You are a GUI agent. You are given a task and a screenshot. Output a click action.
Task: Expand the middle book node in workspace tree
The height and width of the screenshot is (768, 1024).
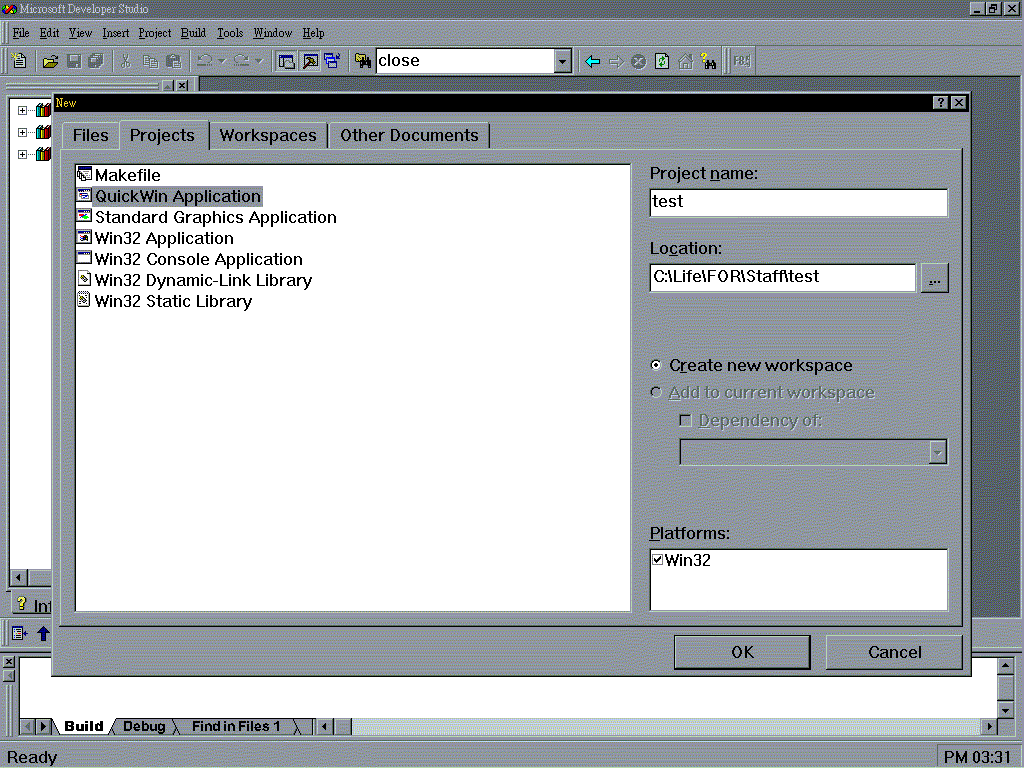[x=22, y=133]
